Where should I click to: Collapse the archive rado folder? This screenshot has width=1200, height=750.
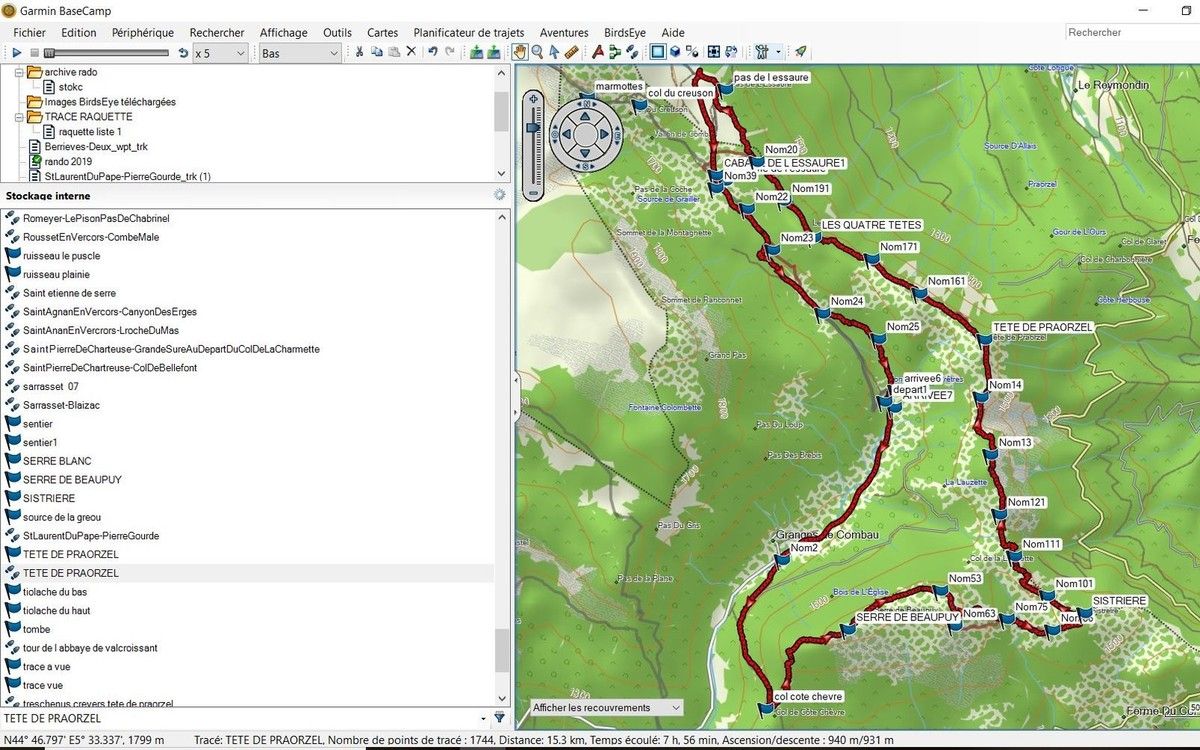pyautogui.click(x=21, y=72)
